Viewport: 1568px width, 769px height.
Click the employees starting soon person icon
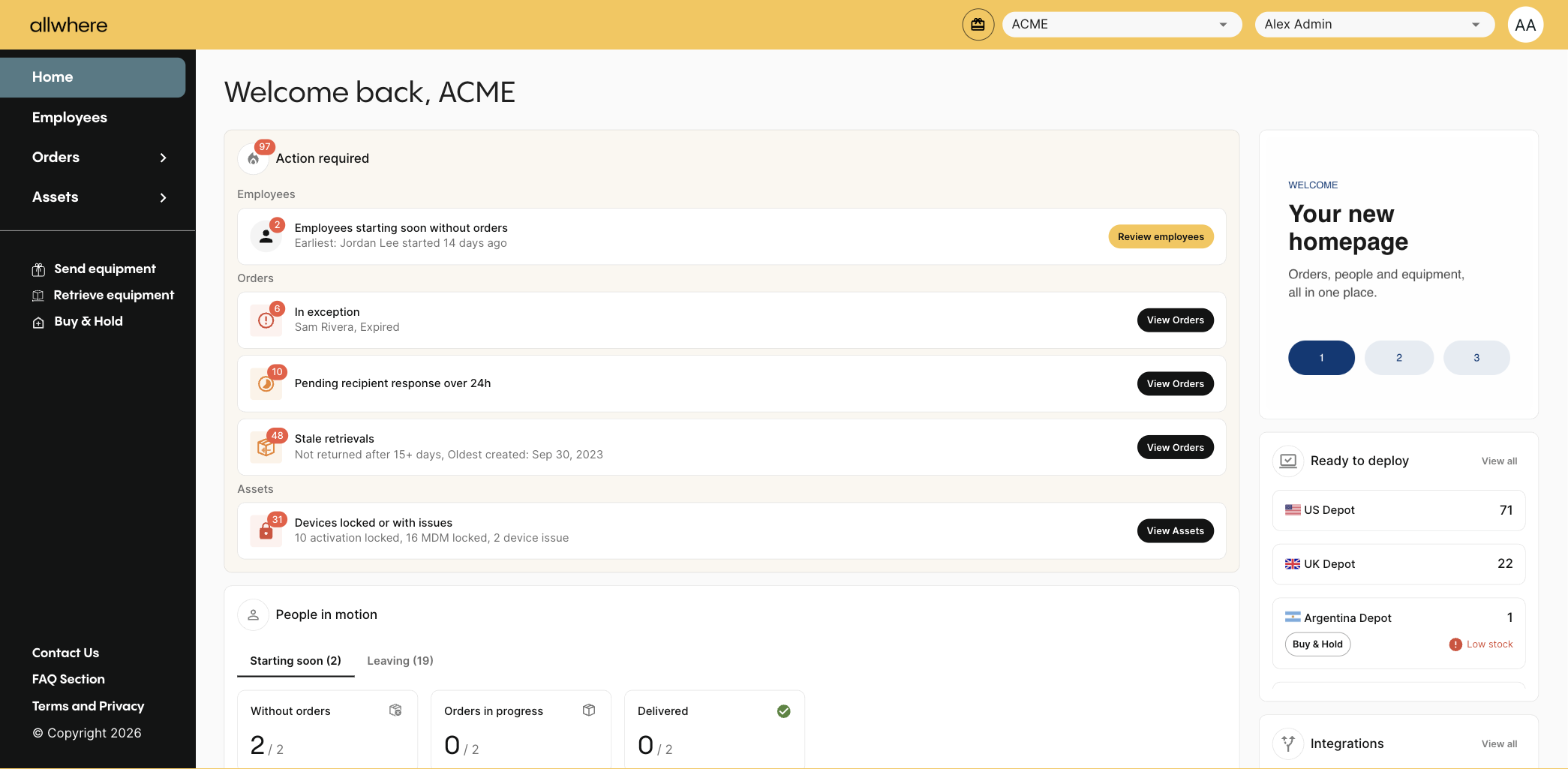[265, 236]
